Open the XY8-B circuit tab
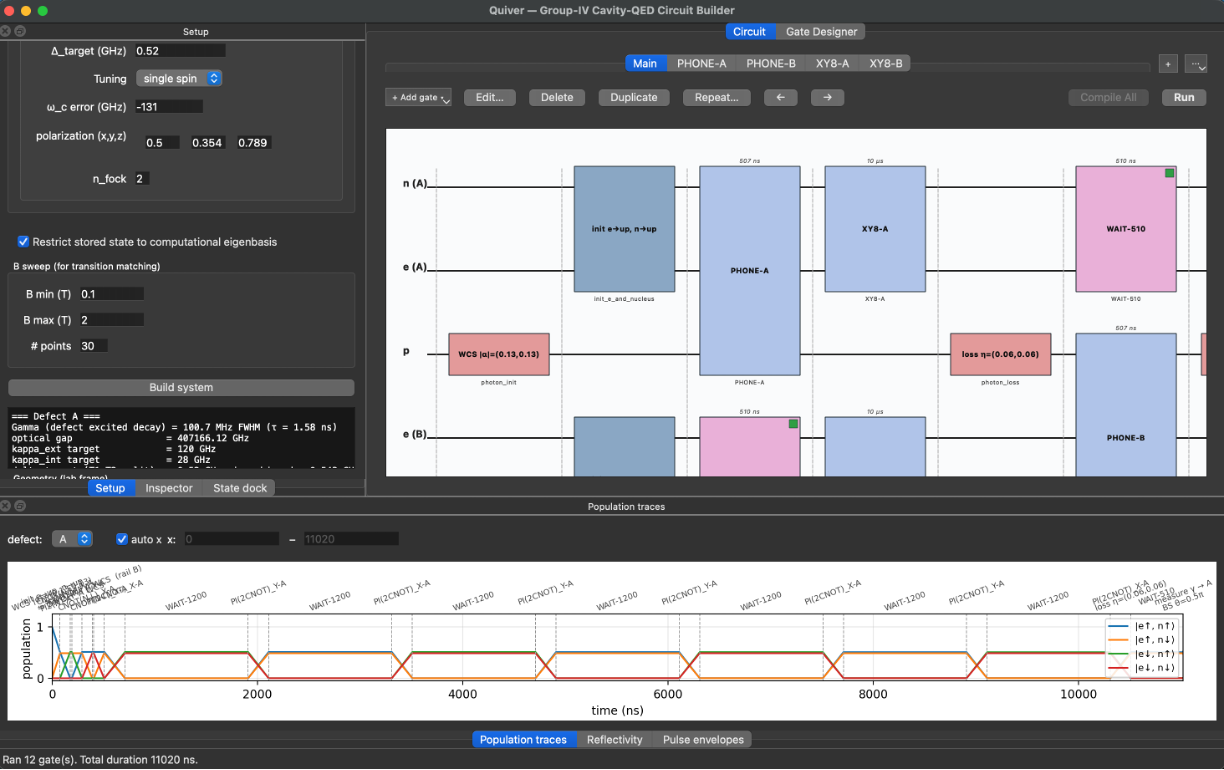Image resolution: width=1224 pixels, height=770 pixels. [x=885, y=63]
